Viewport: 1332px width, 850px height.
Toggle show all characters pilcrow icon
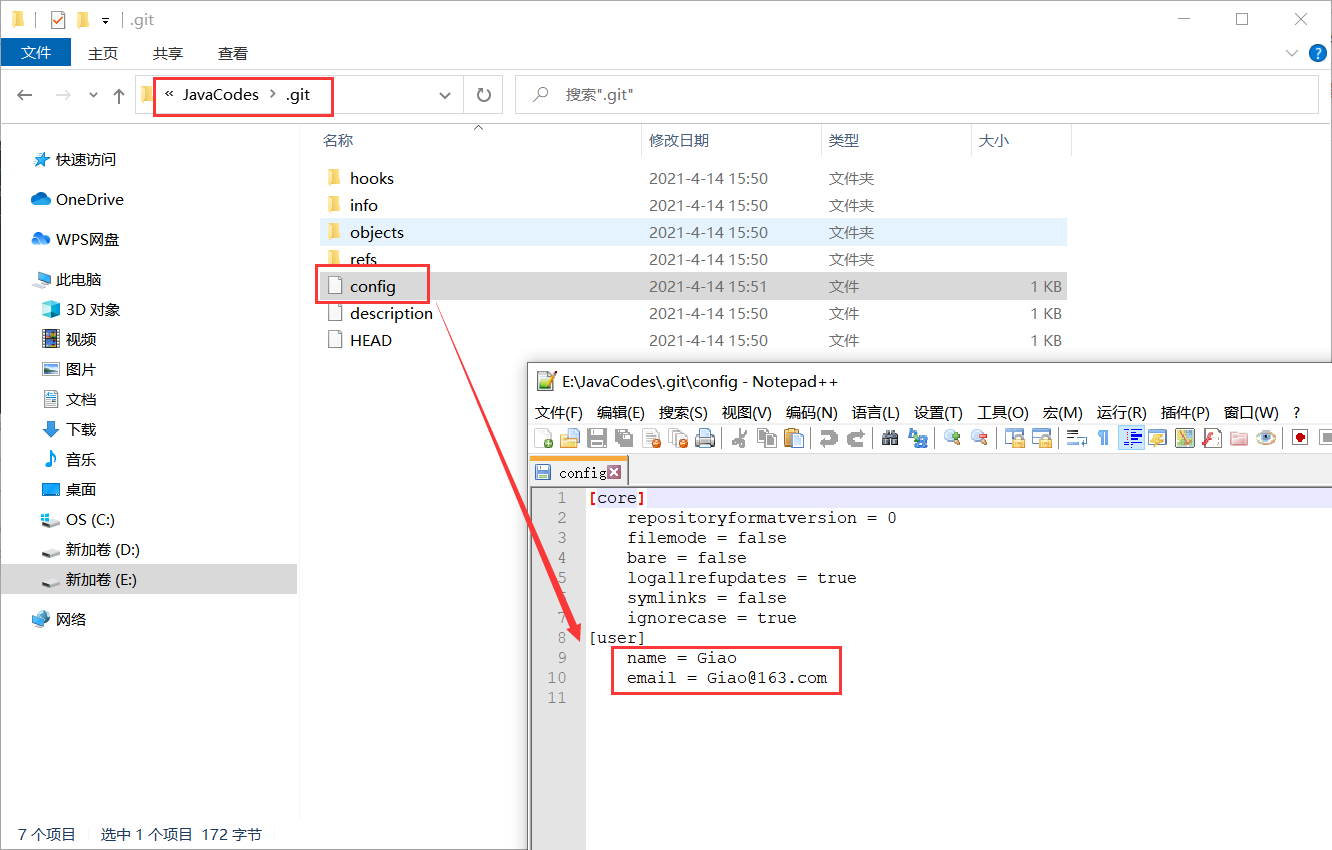[x=1103, y=437]
